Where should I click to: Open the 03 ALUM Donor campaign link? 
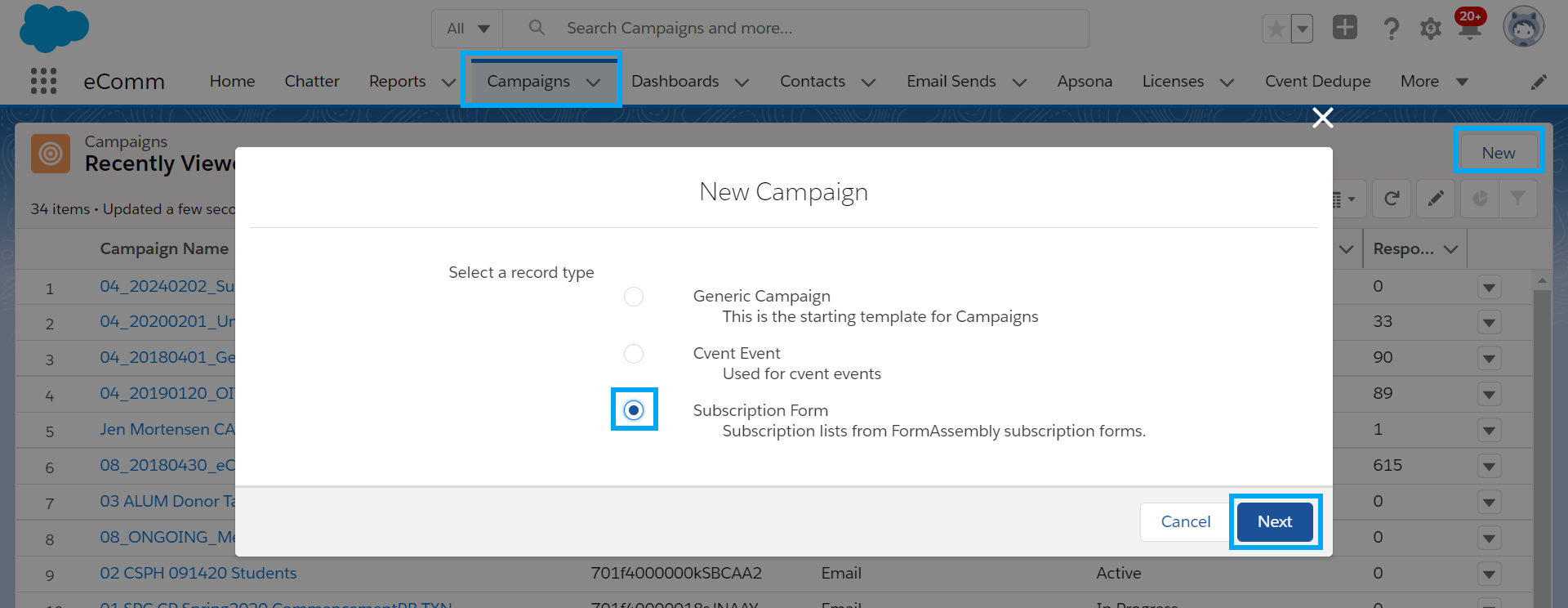pos(167,501)
